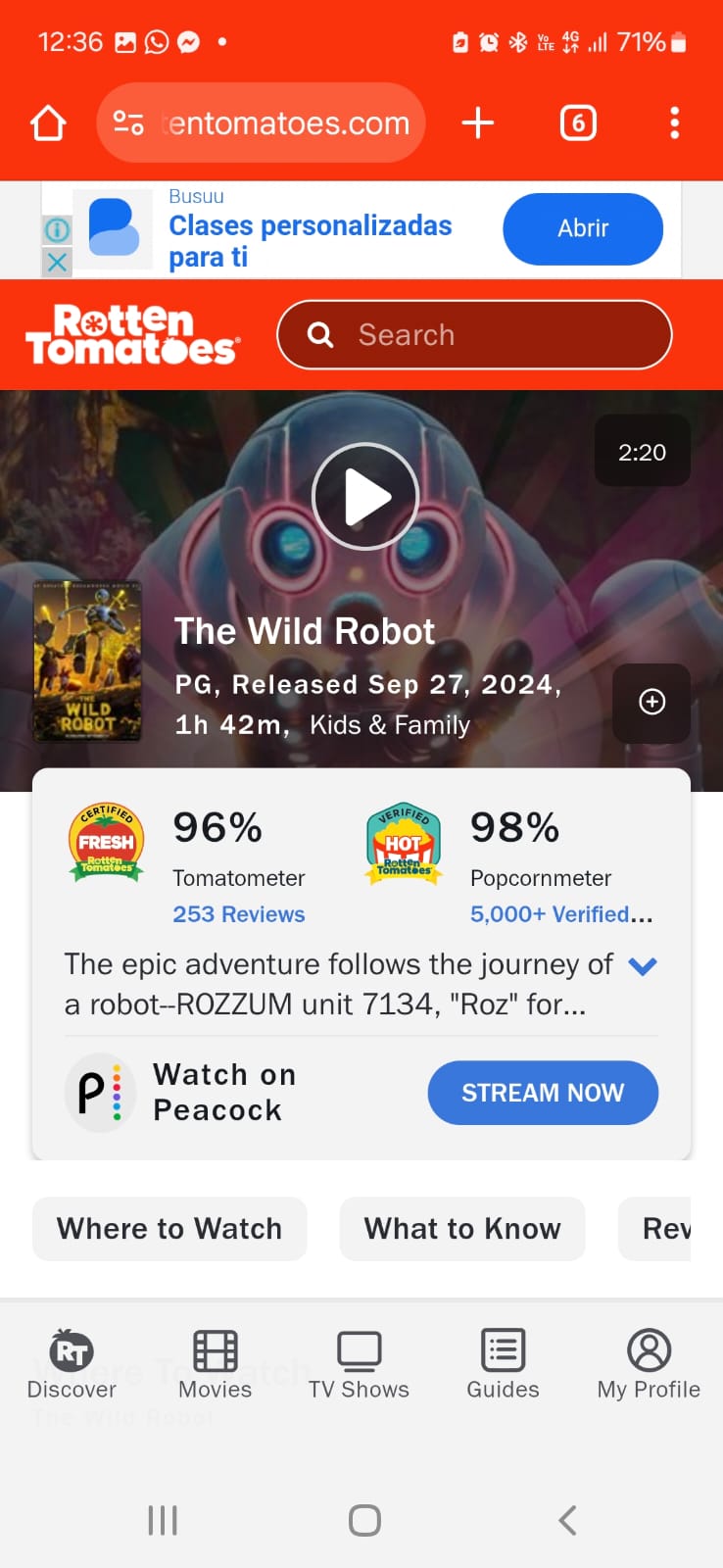The width and height of the screenshot is (723, 1568).
Task: Open site settings icon in address bar
Action: coord(128,123)
